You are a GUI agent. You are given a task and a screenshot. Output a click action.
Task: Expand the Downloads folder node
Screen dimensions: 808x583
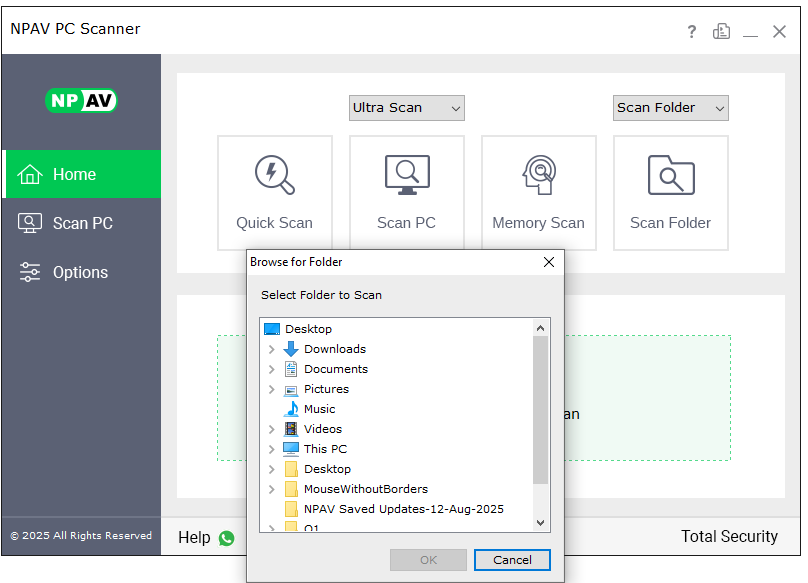pyautogui.click(x=271, y=349)
